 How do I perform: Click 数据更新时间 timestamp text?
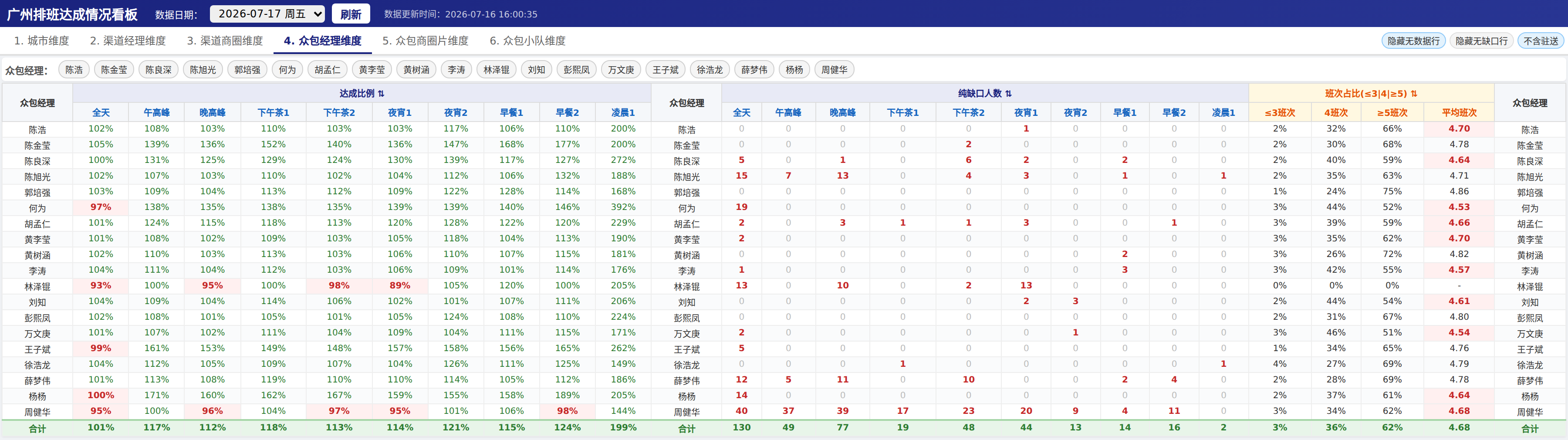(461, 14)
